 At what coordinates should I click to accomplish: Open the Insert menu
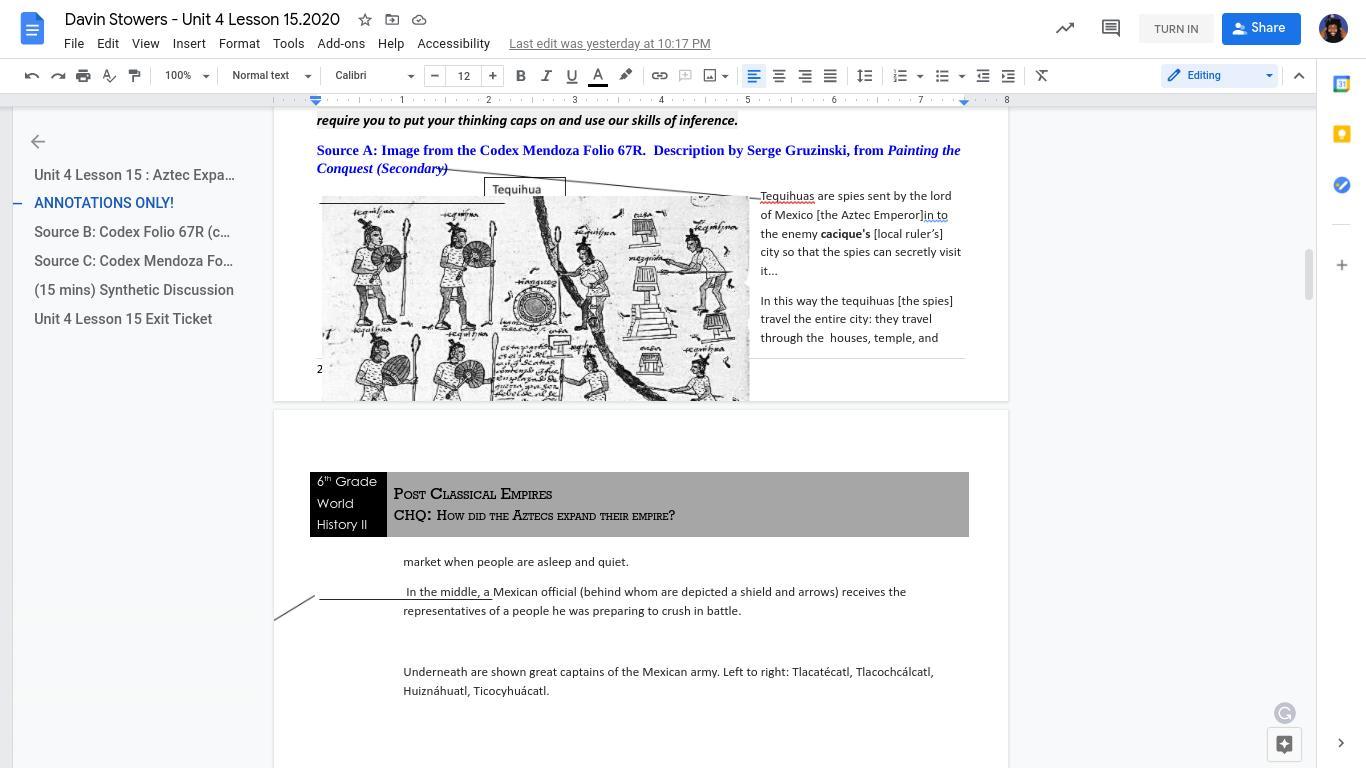188,44
